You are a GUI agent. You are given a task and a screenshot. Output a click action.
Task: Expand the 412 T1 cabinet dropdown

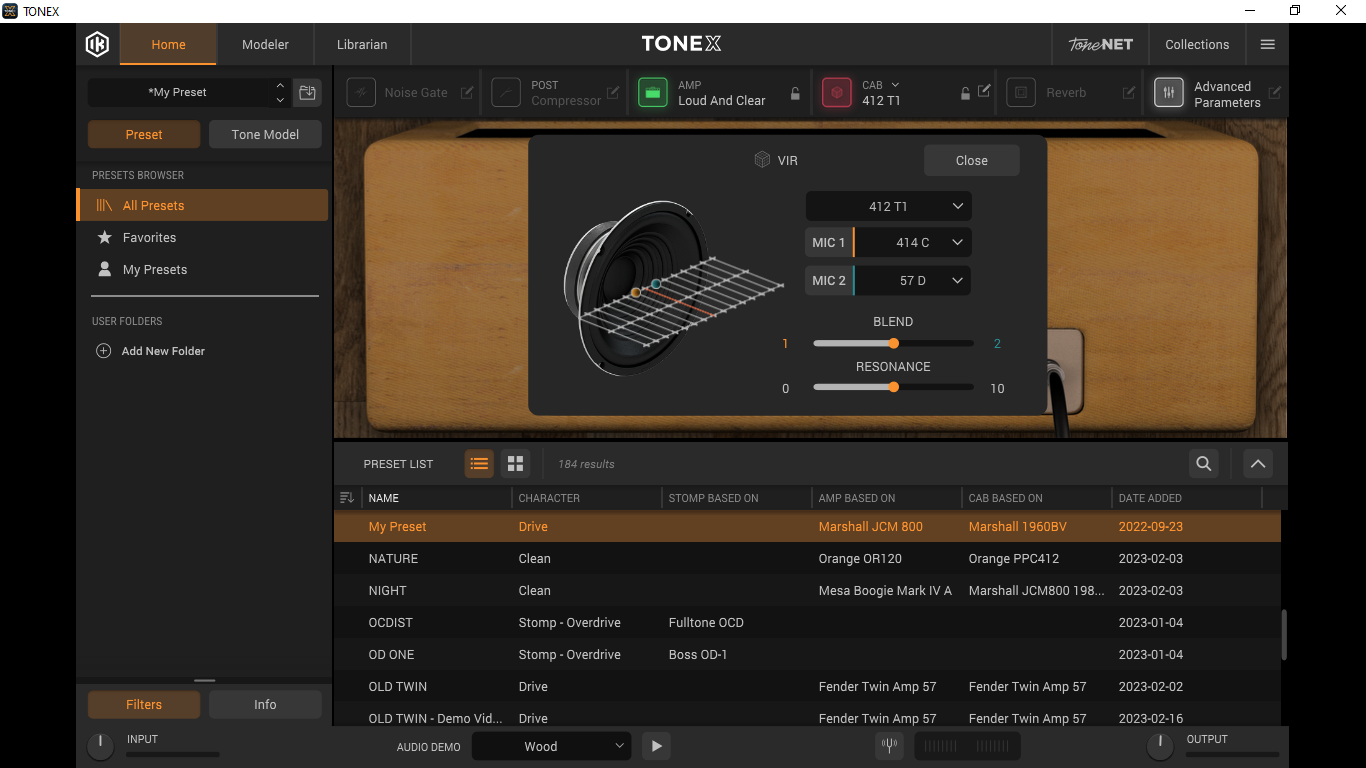[x=888, y=206]
